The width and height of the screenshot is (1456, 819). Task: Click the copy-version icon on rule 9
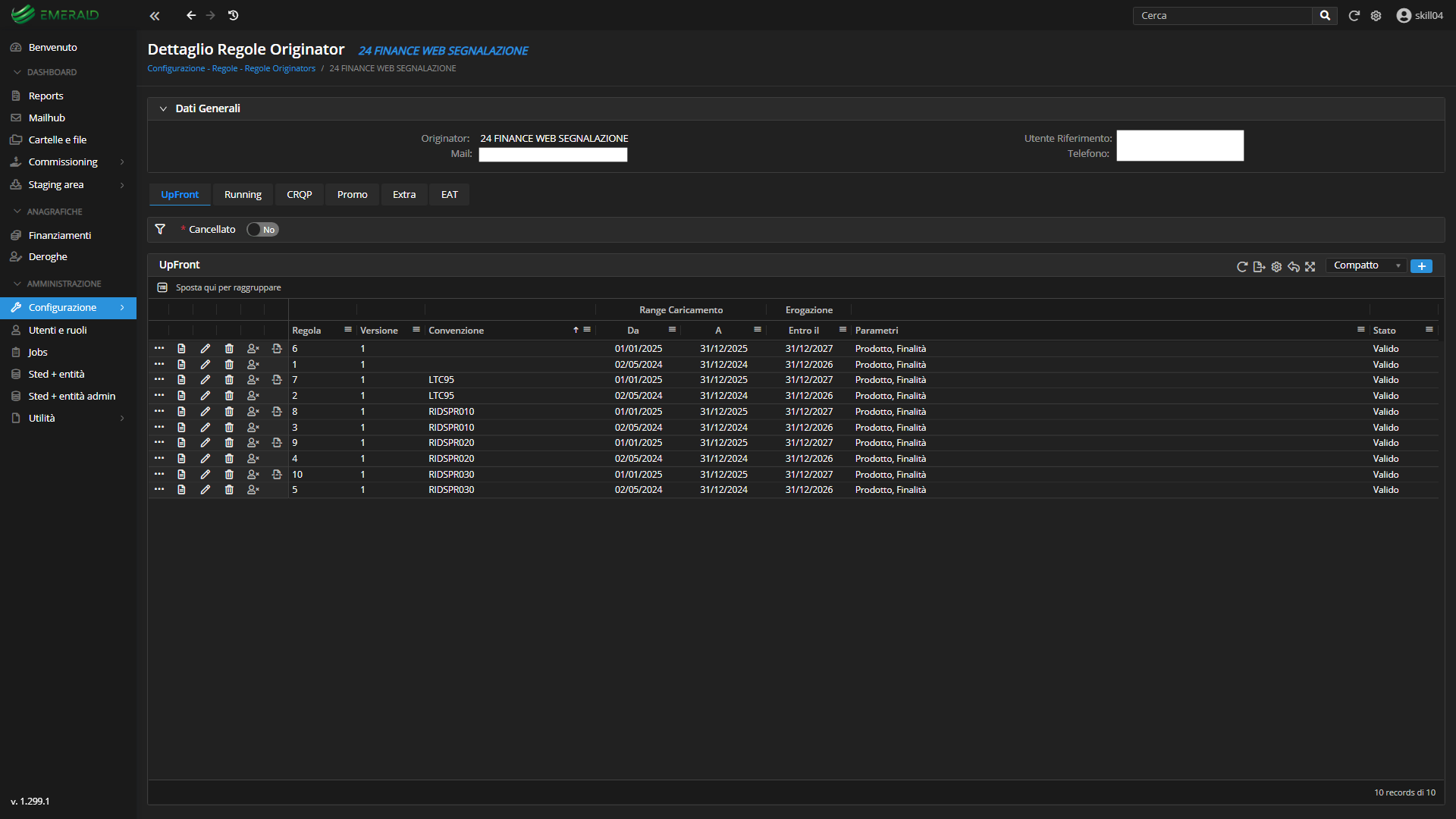tap(277, 443)
